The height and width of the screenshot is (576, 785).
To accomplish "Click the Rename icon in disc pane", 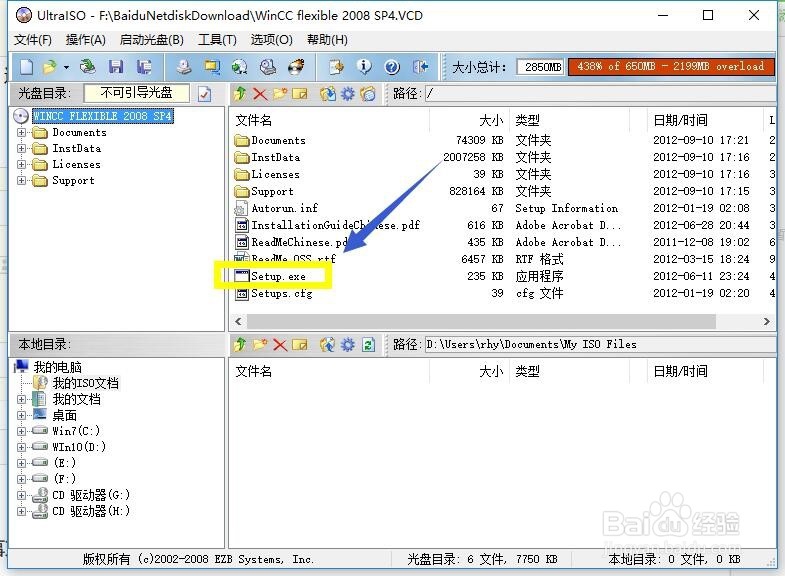I will point(300,94).
